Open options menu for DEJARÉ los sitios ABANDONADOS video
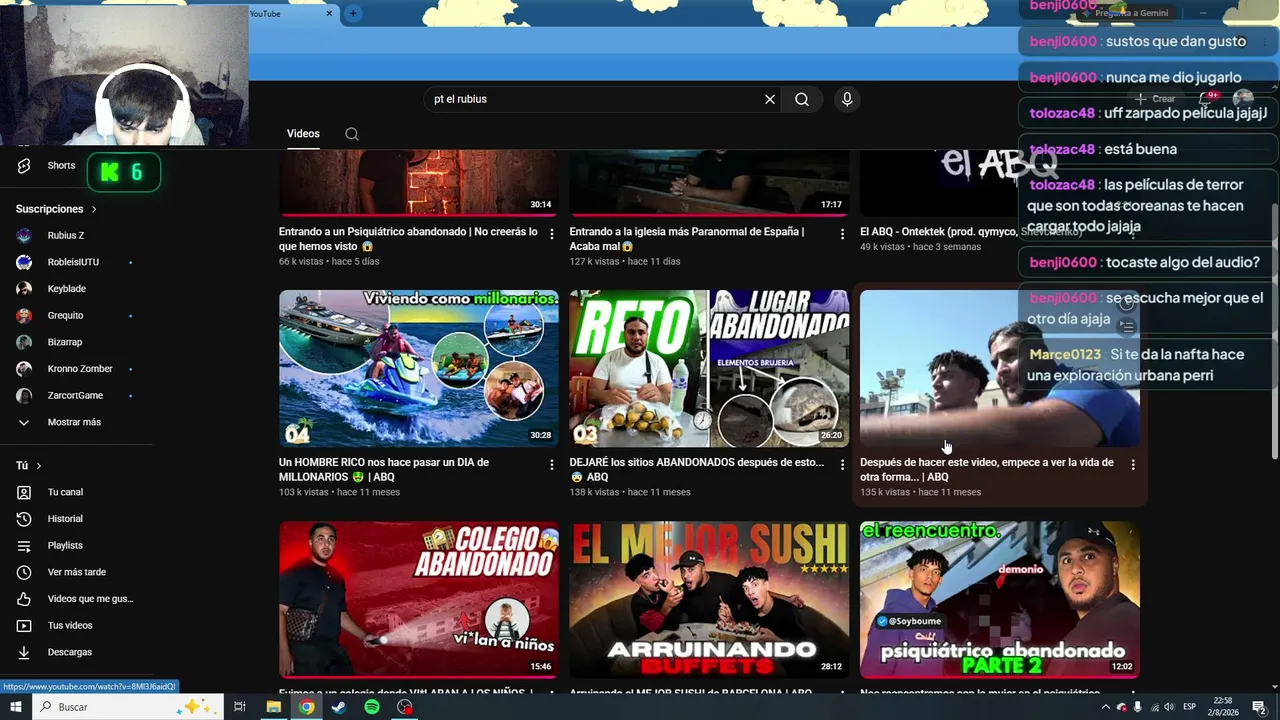This screenshot has width=1280, height=720. pos(842,465)
